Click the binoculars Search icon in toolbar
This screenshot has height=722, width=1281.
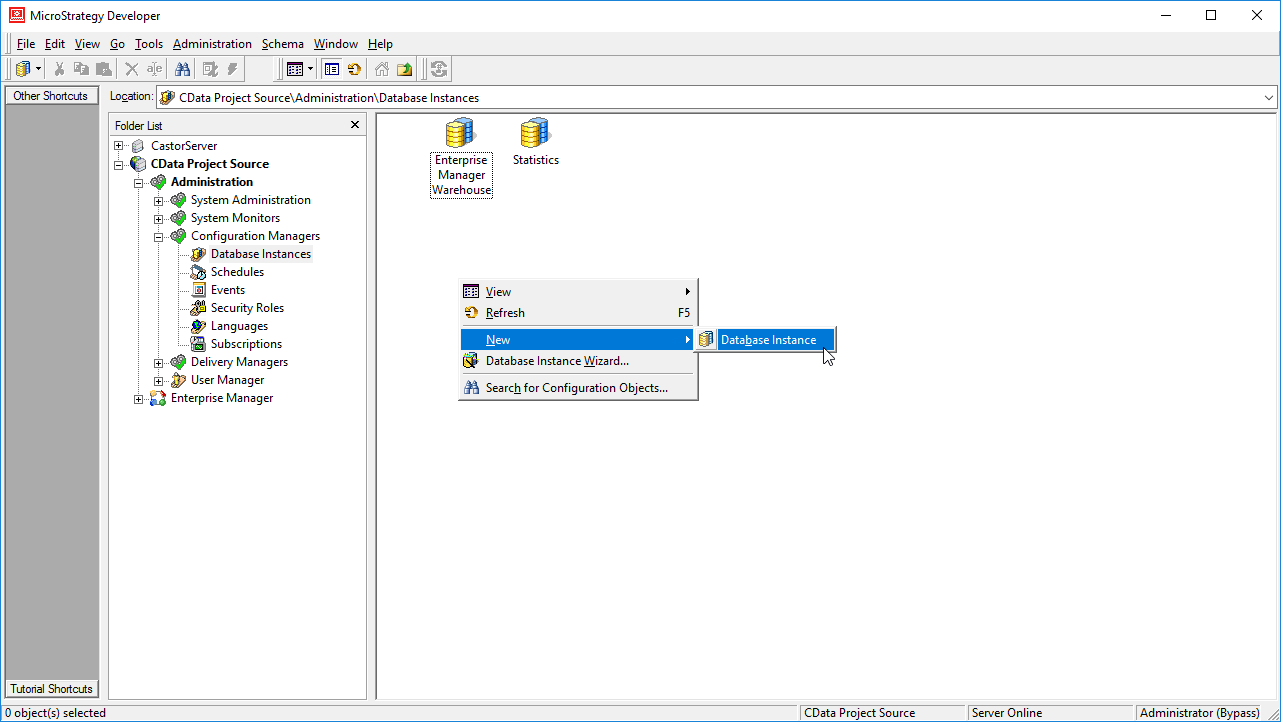click(183, 69)
